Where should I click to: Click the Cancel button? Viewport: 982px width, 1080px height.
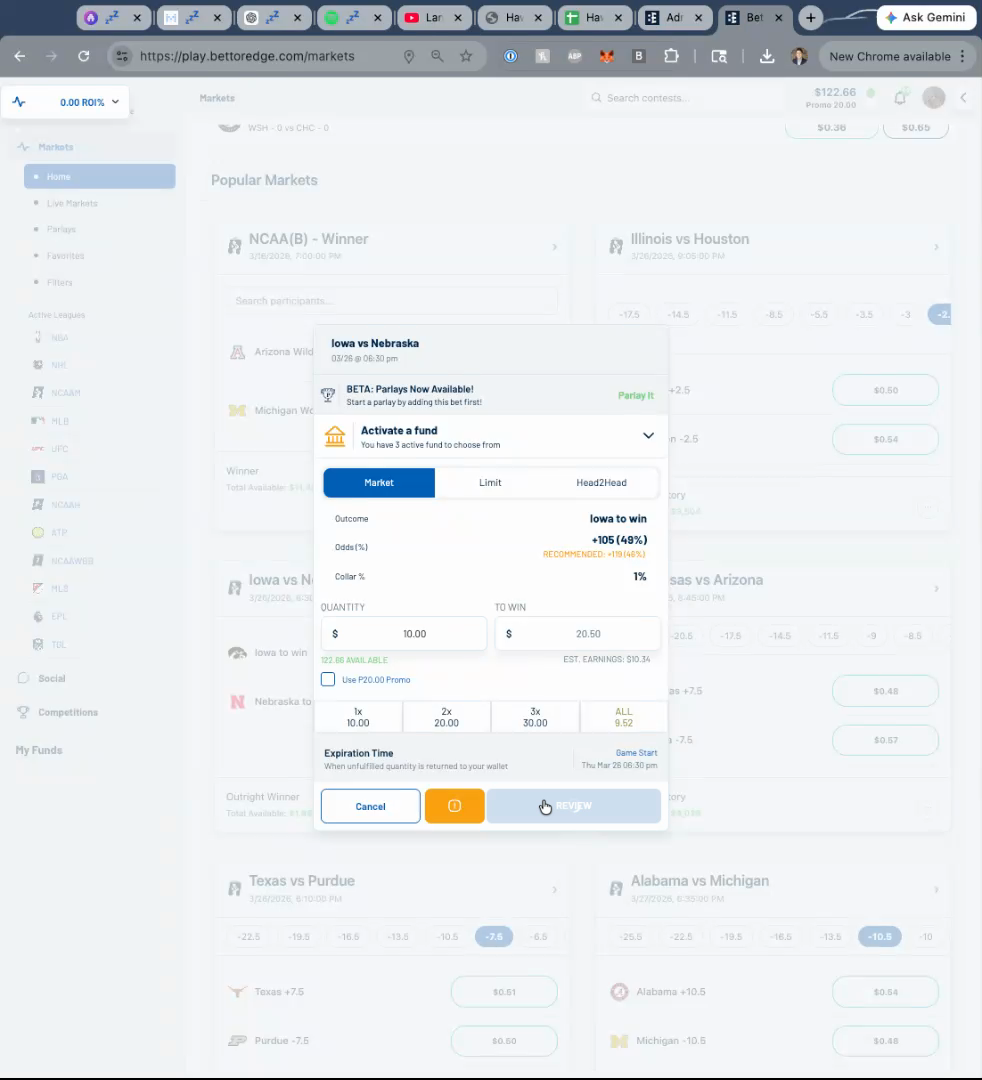(370, 806)
